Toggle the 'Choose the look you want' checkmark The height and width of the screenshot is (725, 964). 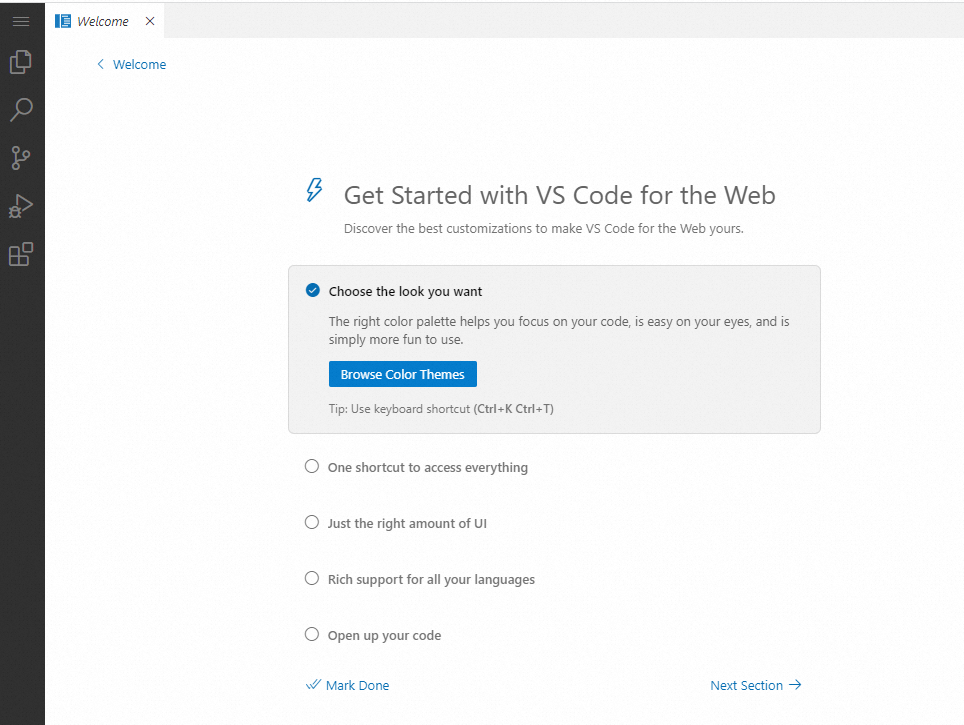coord(313,291)
